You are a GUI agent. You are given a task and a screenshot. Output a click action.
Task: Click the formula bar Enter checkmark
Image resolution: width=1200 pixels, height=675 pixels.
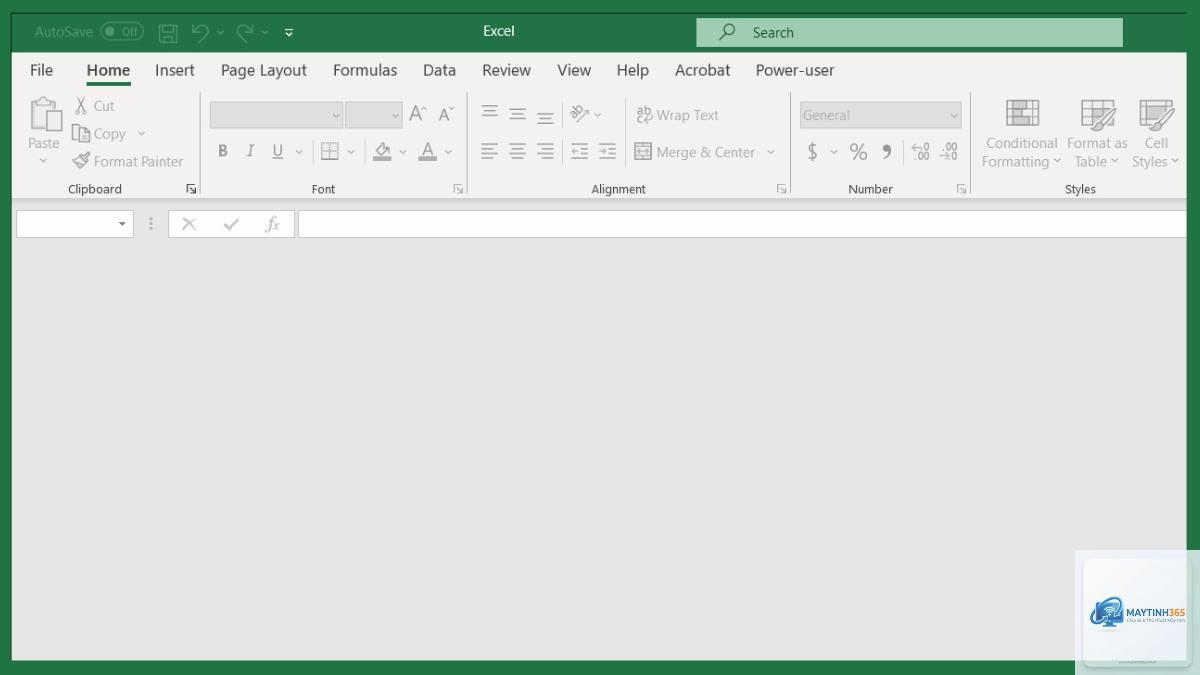tap(231, 224)
